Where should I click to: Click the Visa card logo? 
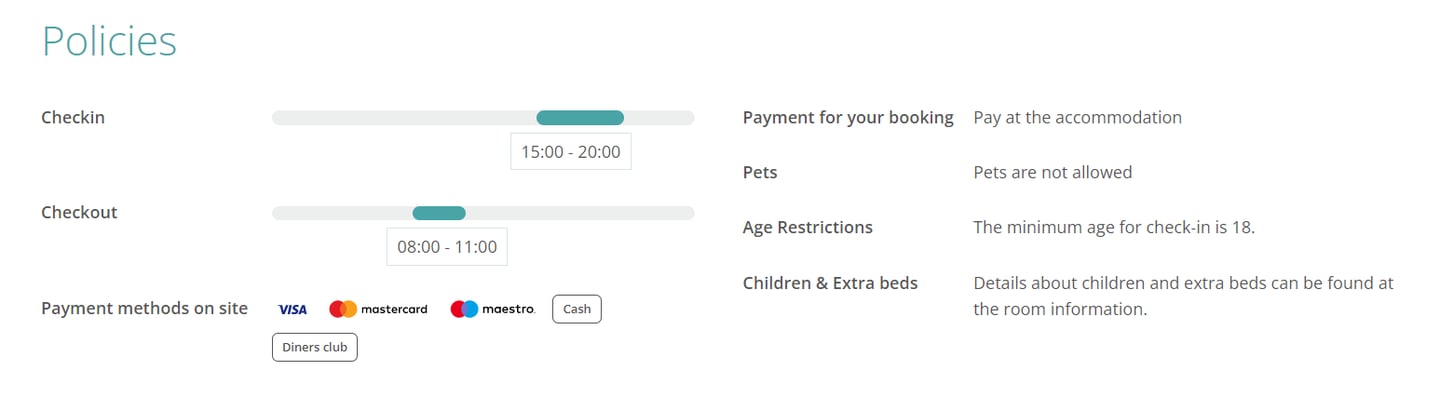[x=292, y=309]
